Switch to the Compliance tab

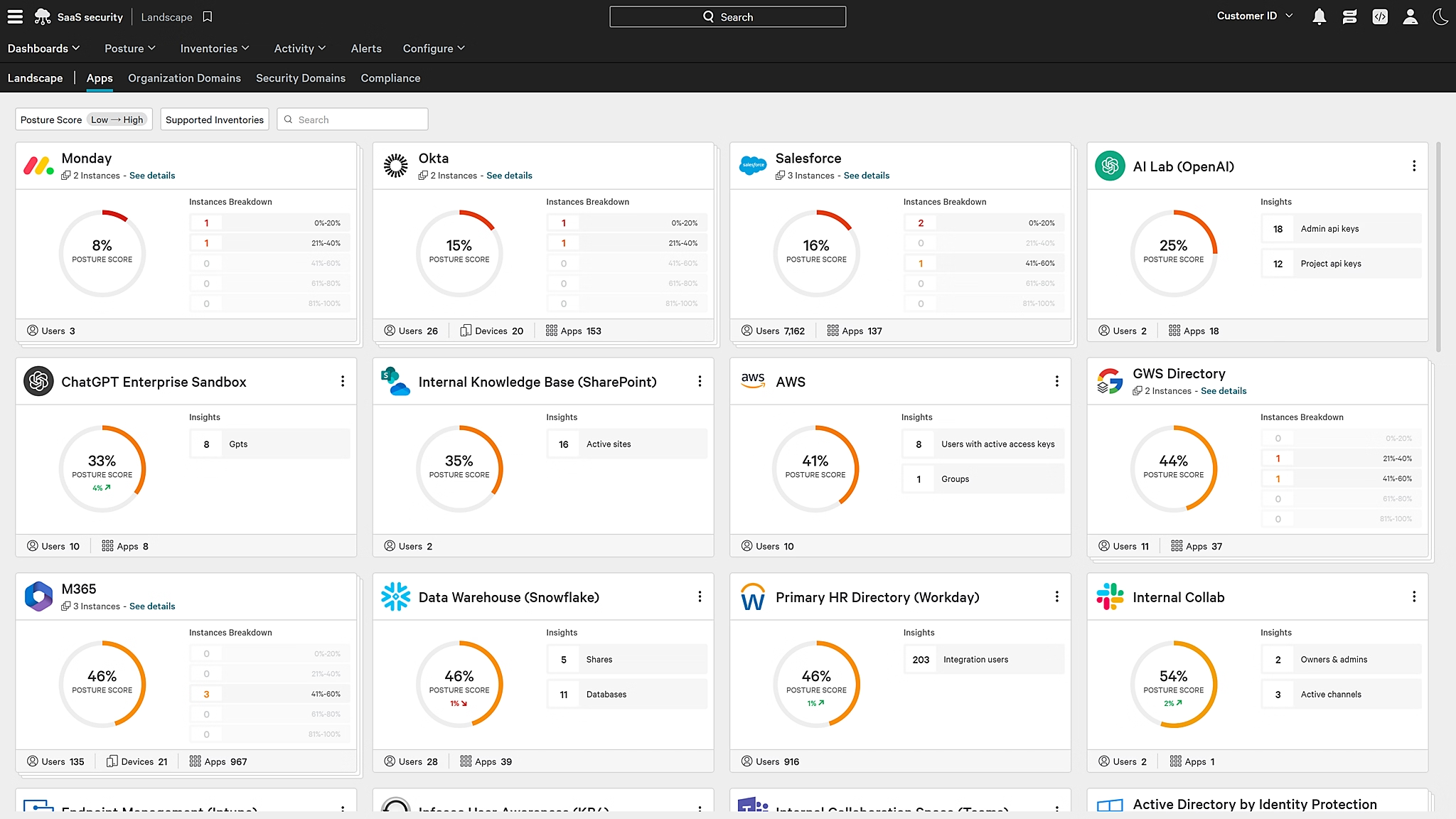coord(390,78)
